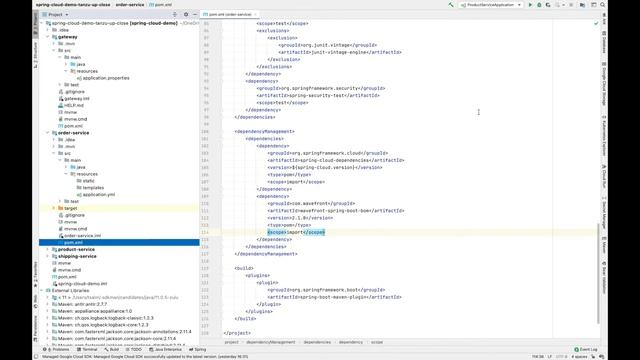Open the Event Log
This screenshot has width=640, height=360.
586,350
